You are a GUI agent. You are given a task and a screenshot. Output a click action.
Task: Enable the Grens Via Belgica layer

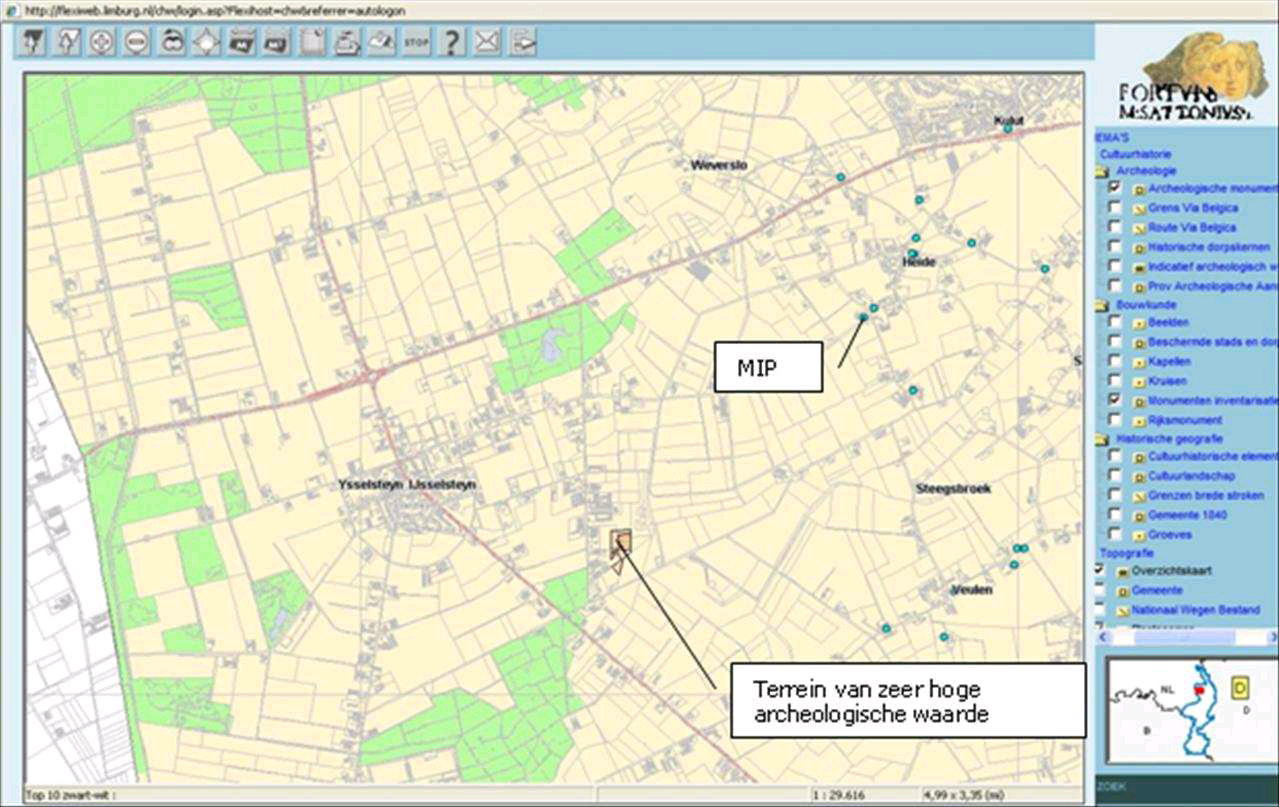click(x=1114, y=207)
